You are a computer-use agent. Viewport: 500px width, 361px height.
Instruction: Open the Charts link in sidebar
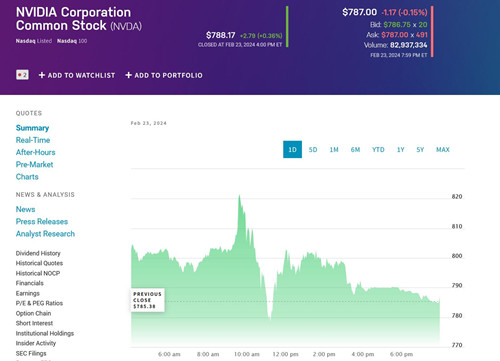(27, 177)
